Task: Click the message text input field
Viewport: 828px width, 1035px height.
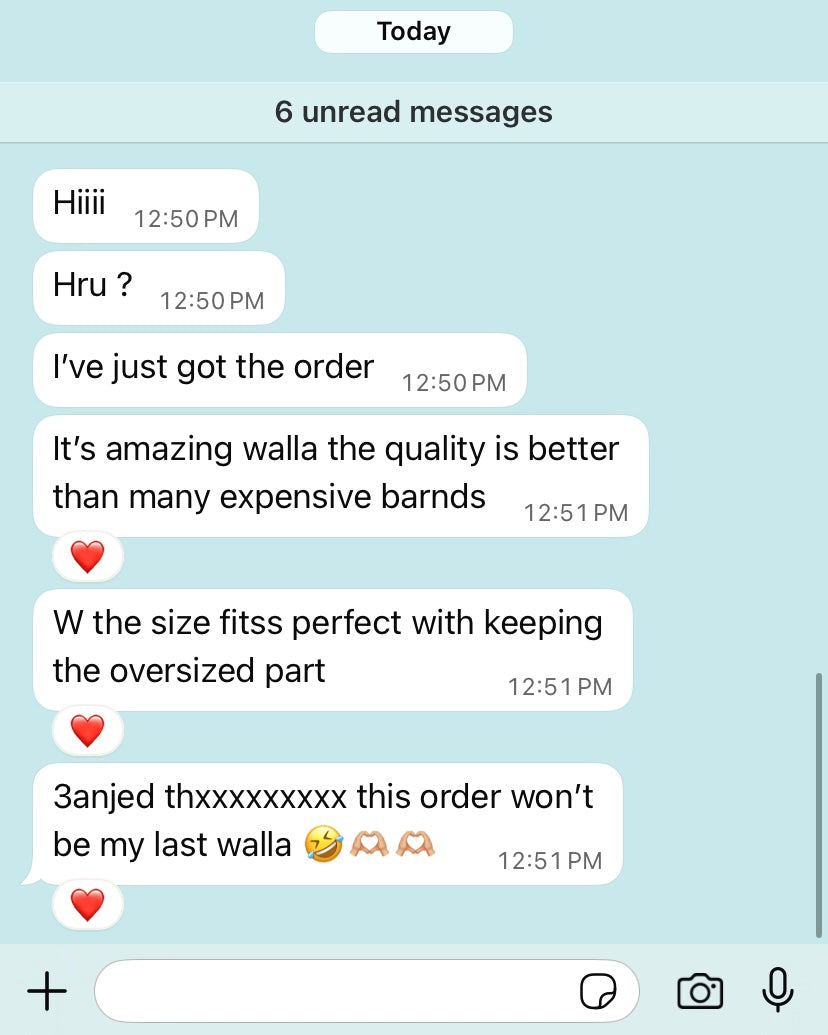Action: click(367, 991)
